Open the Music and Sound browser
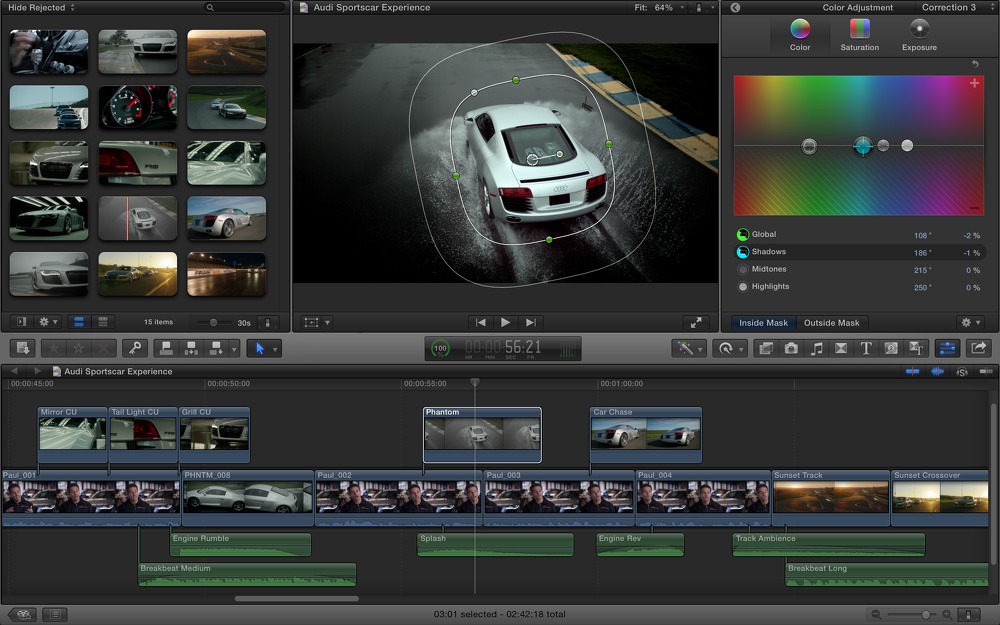 pyautogui.click(x=816, y=348)
